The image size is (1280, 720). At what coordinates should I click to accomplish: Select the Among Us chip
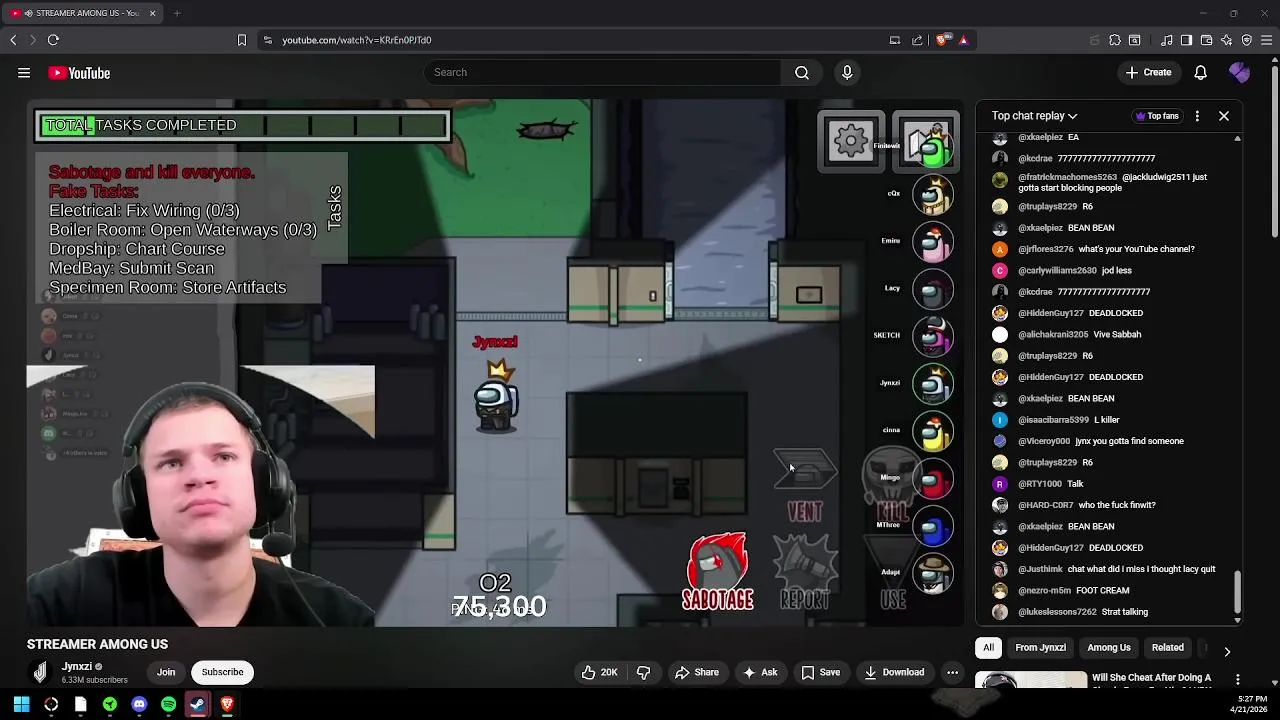(x=1108, y=648)
